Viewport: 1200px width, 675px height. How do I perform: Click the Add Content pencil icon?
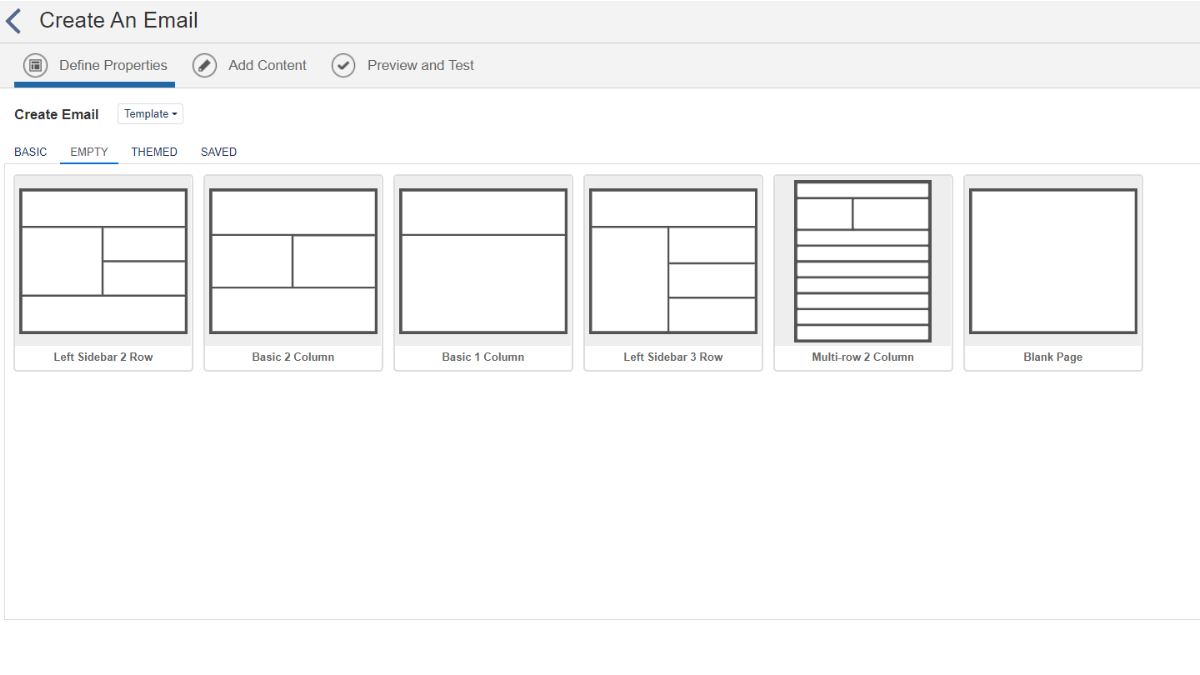click(204, 66)
